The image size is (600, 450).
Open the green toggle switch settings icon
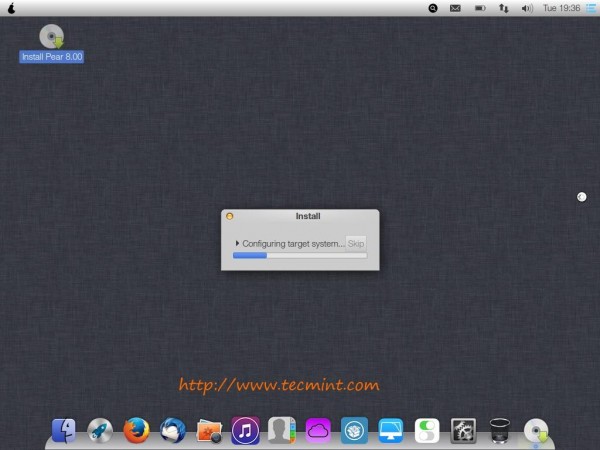tap(427, 430)
